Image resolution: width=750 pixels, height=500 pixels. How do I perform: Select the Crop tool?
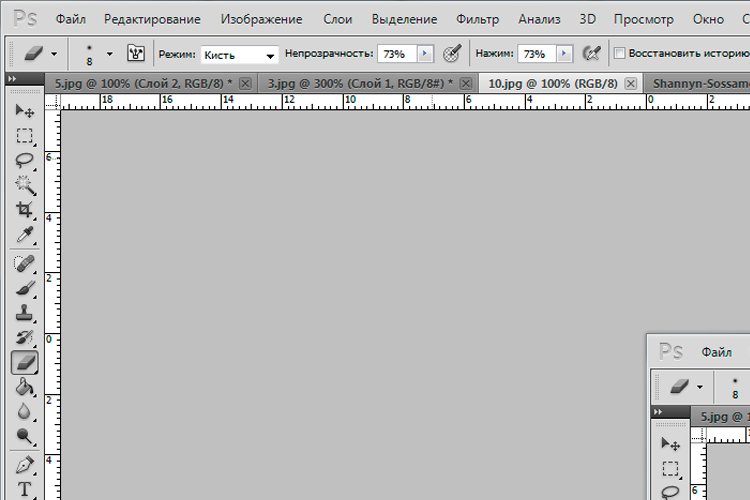(24, 210)
